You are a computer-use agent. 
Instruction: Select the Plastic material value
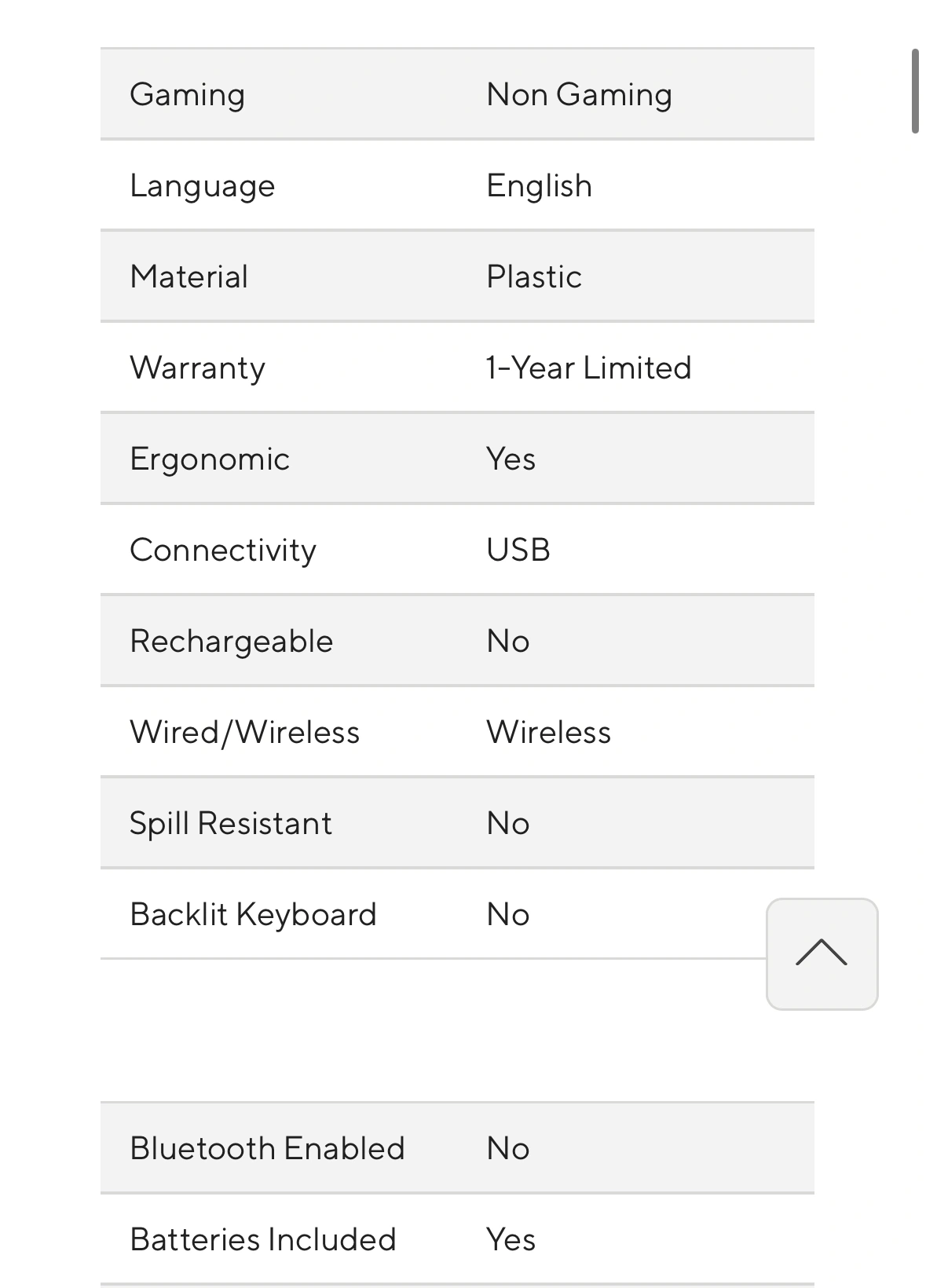tap(534, 277)
